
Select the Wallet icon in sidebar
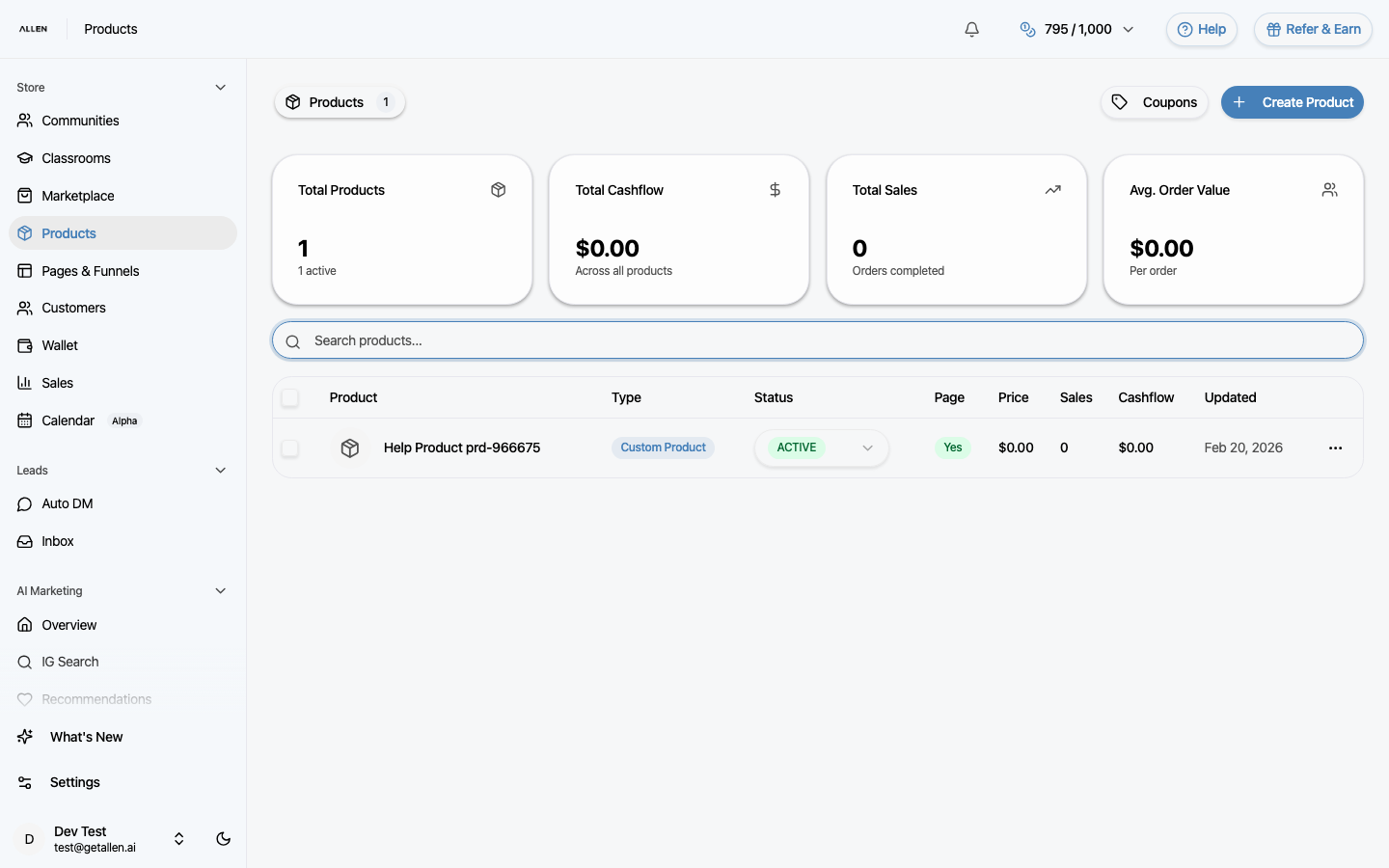pos(24,345)
